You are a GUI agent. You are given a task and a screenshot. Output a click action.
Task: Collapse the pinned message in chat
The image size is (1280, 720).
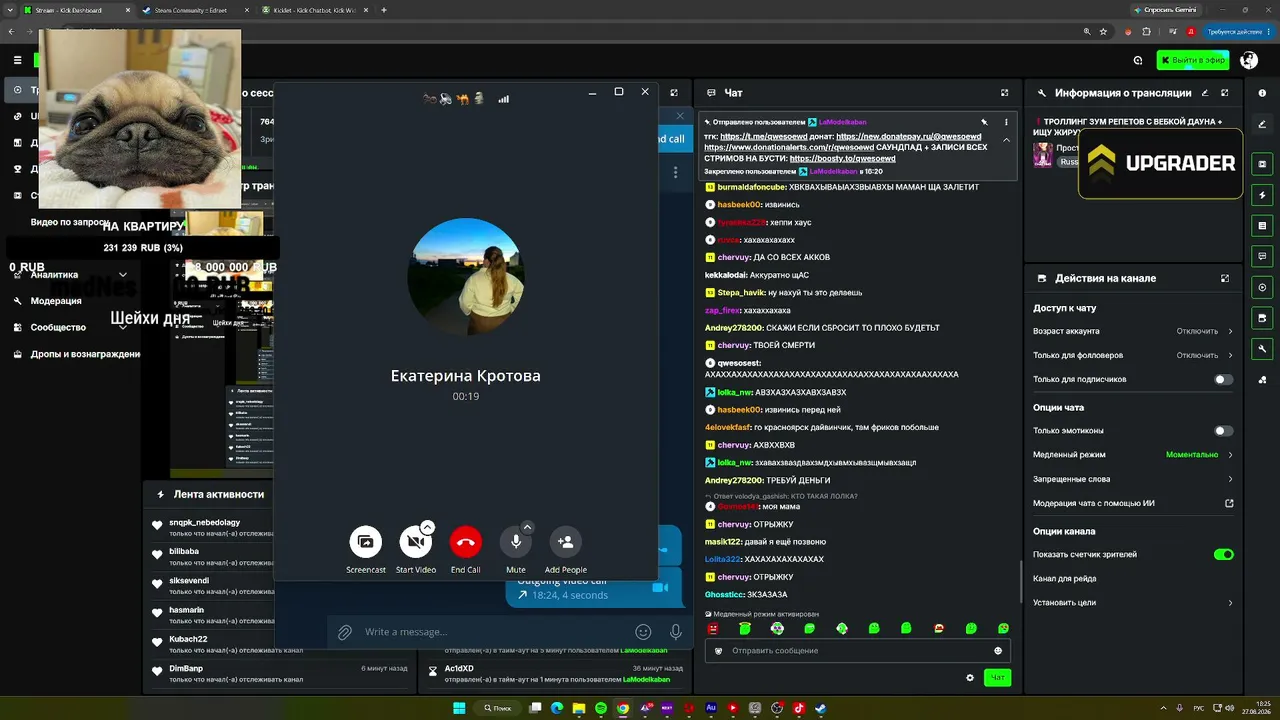(1006, 140)
